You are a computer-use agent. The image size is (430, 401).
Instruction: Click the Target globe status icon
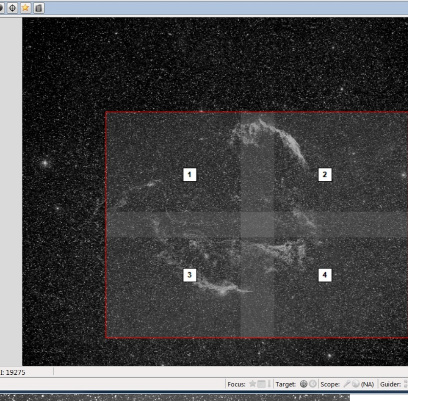(x=303, y=384)
